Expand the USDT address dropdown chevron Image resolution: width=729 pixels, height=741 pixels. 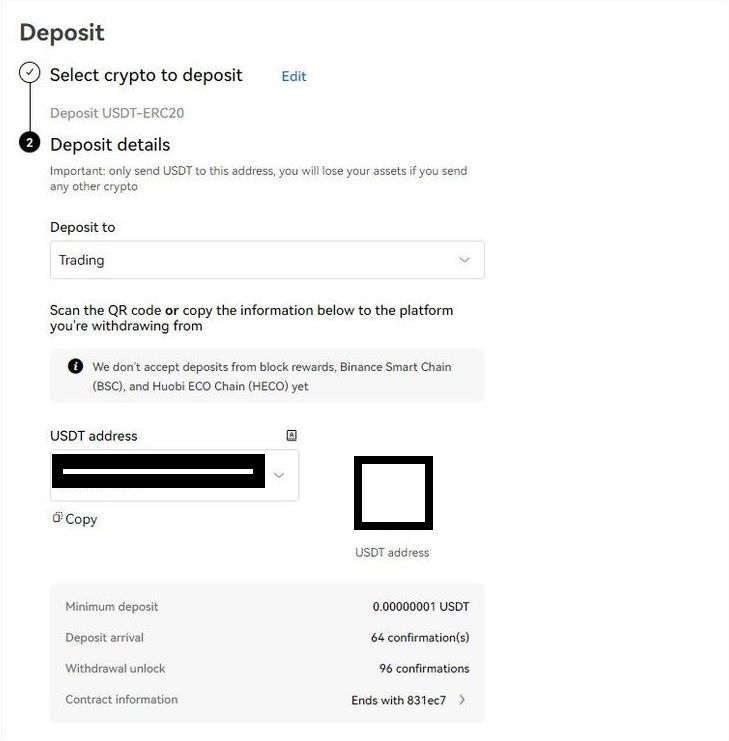(x=279, y=475)
